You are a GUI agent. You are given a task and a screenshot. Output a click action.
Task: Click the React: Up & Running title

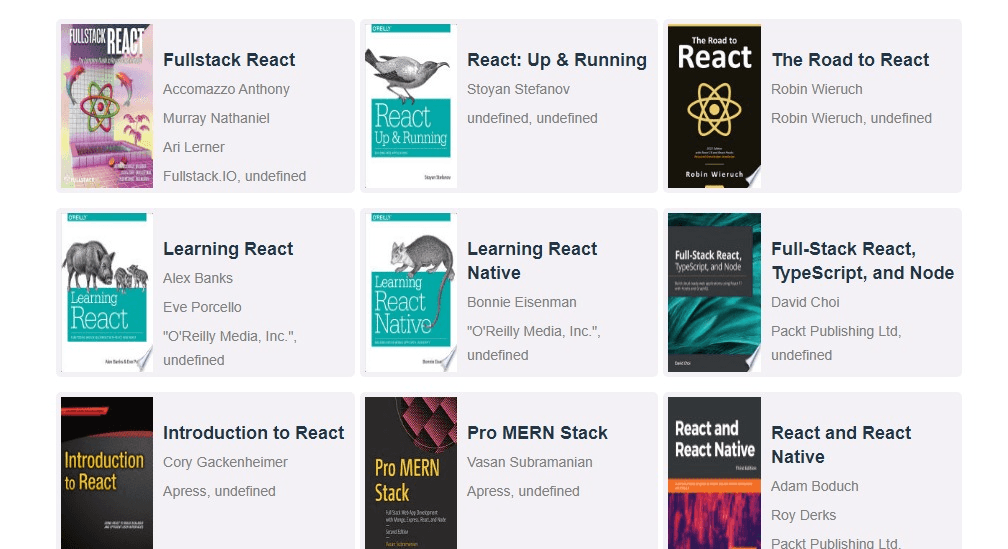tap(557, 60)
